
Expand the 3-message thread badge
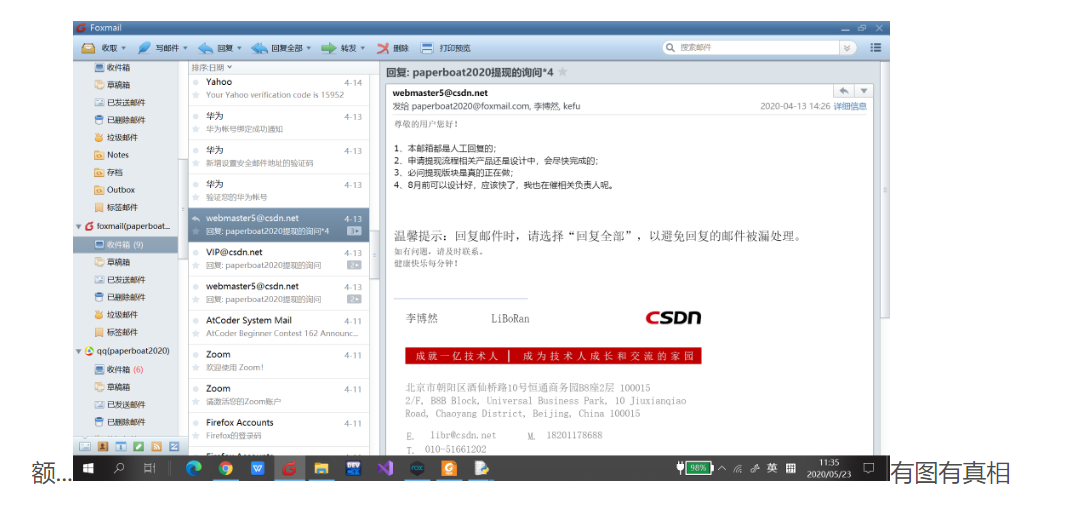point(354,231)
